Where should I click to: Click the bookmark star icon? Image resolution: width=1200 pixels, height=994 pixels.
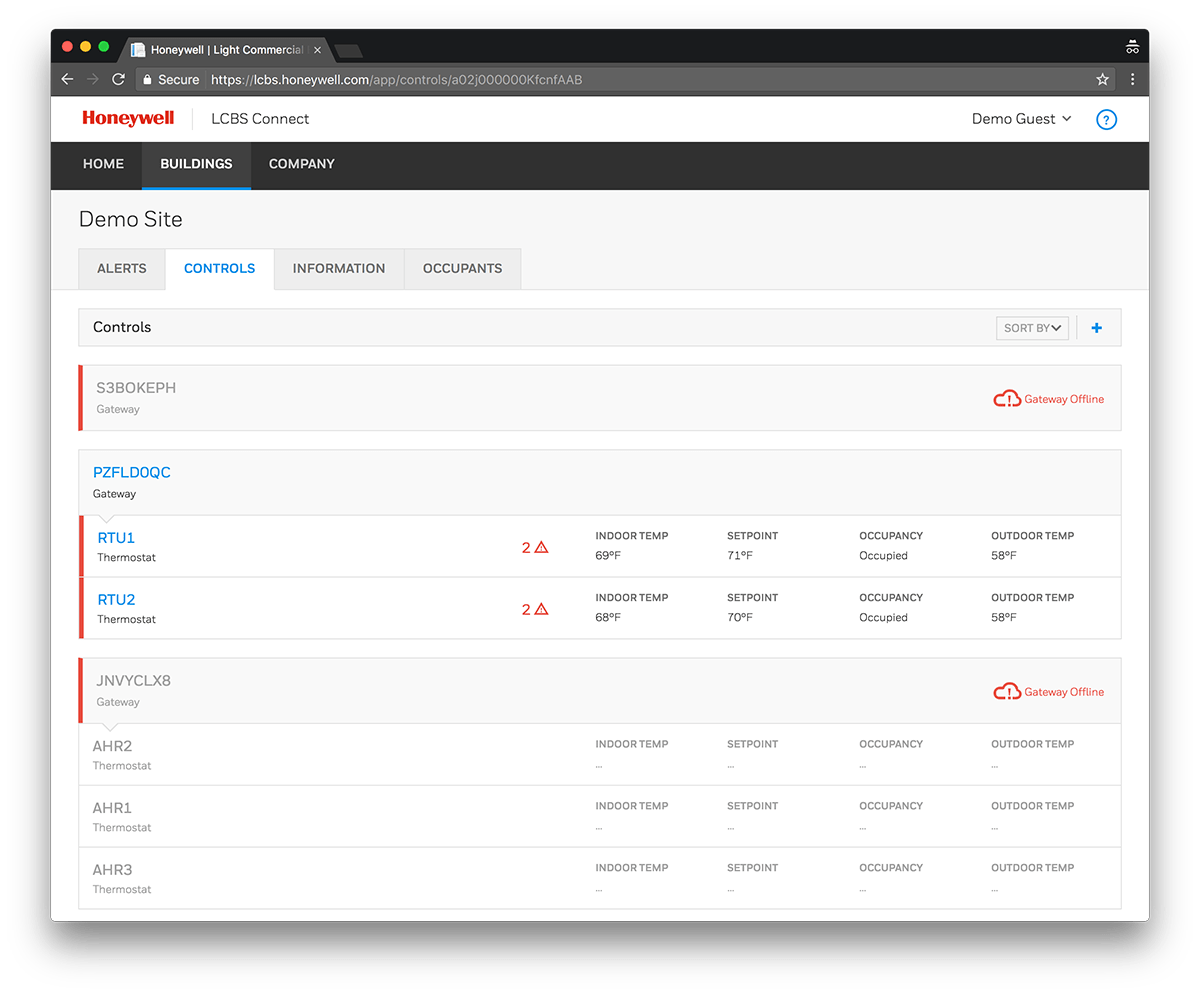[x=1102, y=79]
